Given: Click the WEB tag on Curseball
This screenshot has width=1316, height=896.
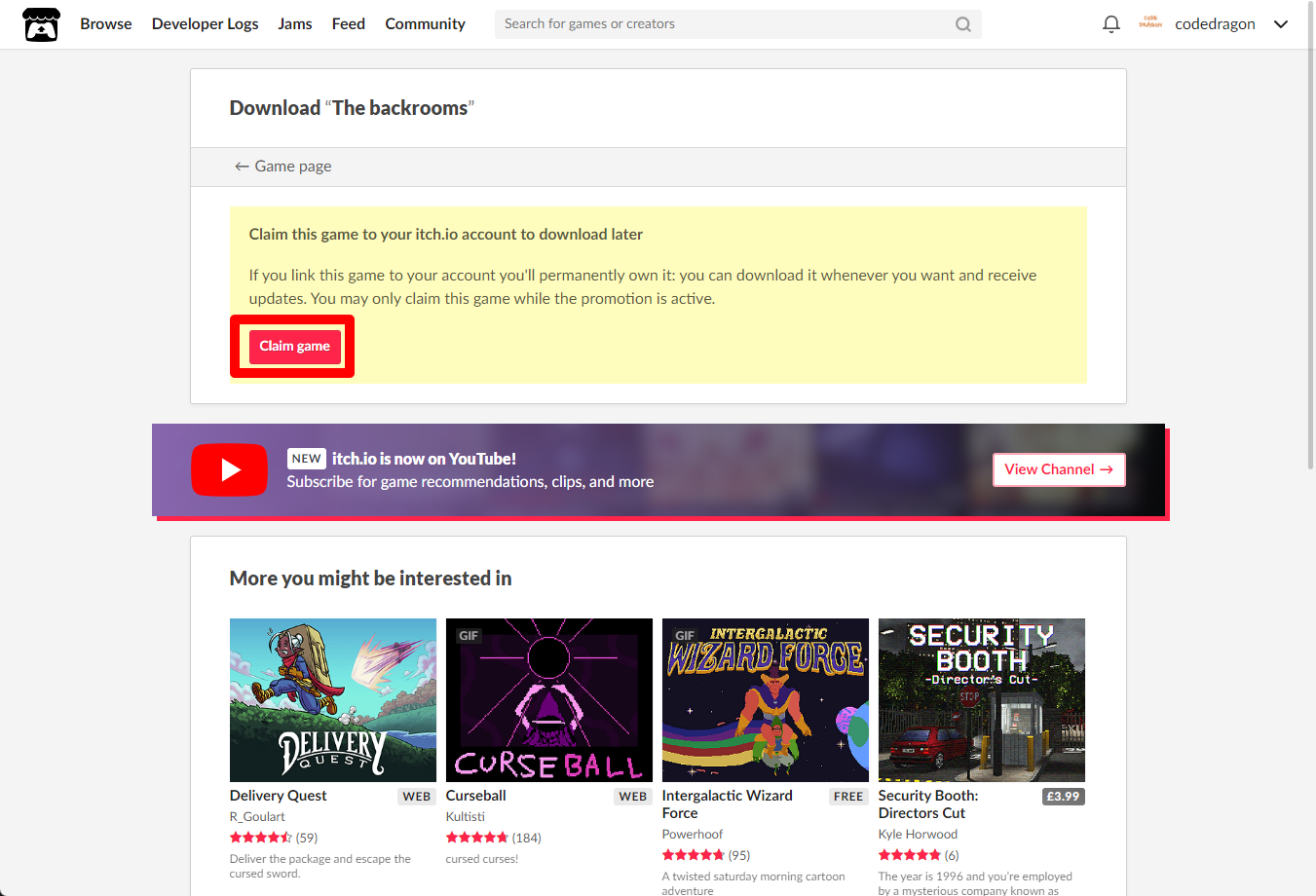Looking at the screenshot, I should pos(633,797).
